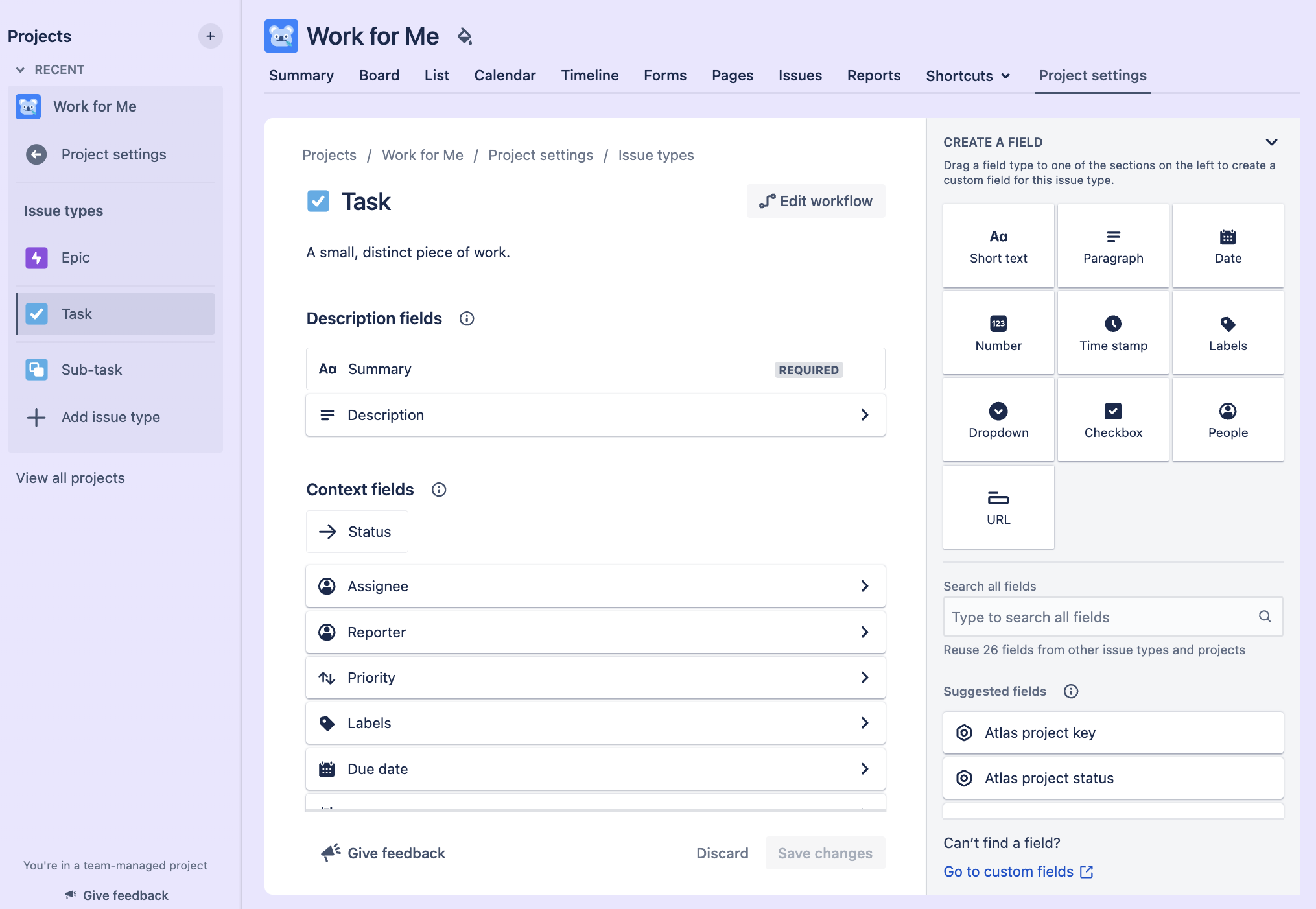Switch to the Timeline tab
The width and height of the screenshot is (1316, 909).
click(x=589, y=75)
